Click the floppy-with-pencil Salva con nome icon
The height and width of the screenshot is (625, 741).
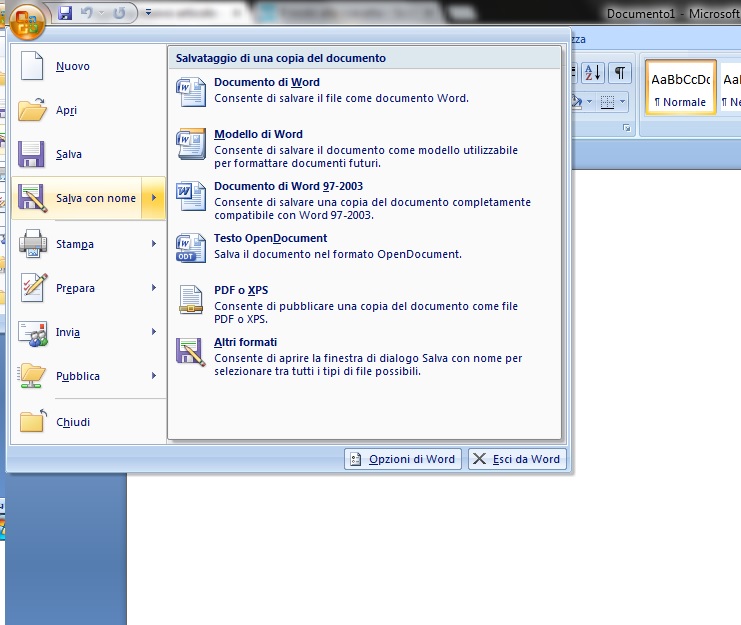(x=32, y=198)
